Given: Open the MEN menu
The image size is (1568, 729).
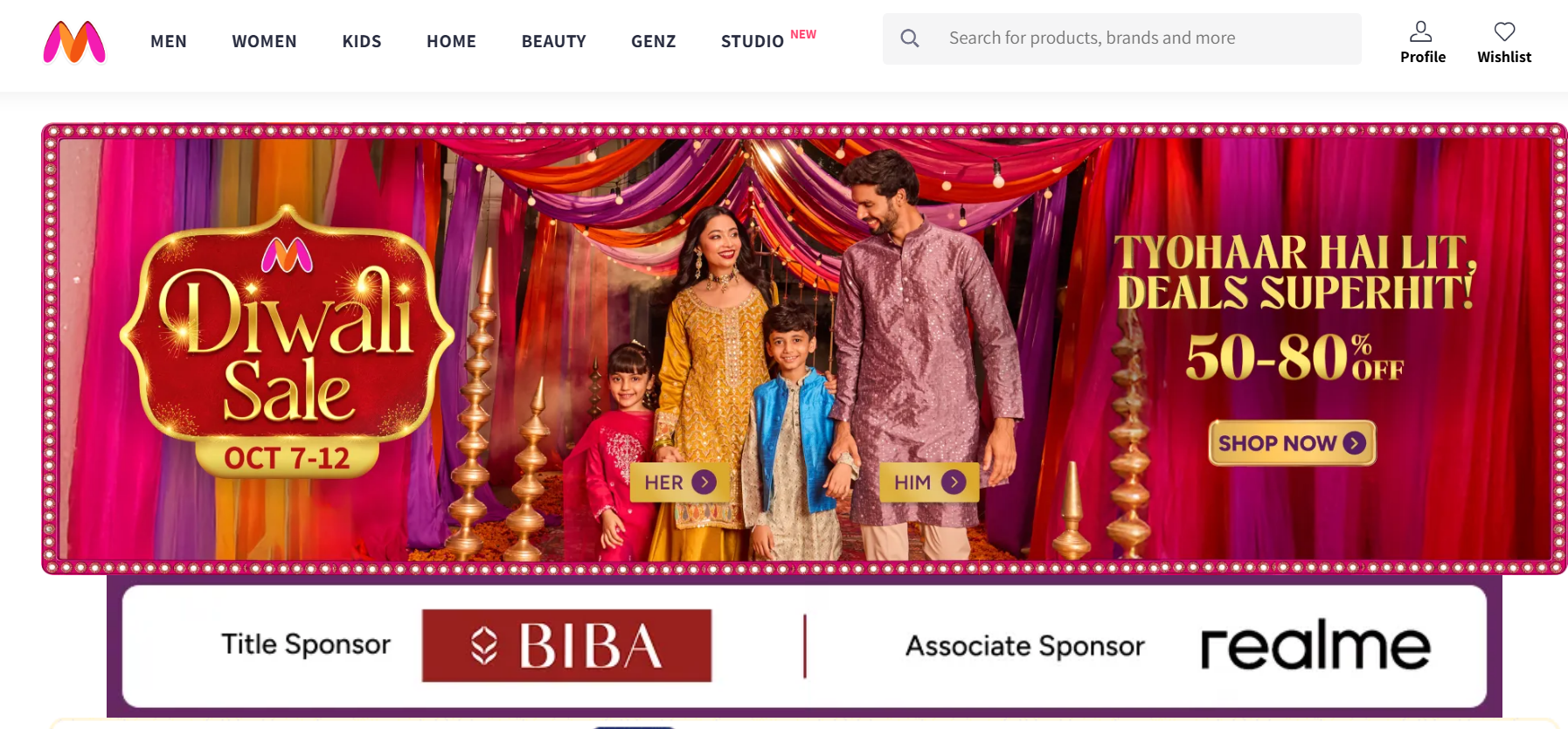Looking at the screenshot, I should (x=169, y=41).
